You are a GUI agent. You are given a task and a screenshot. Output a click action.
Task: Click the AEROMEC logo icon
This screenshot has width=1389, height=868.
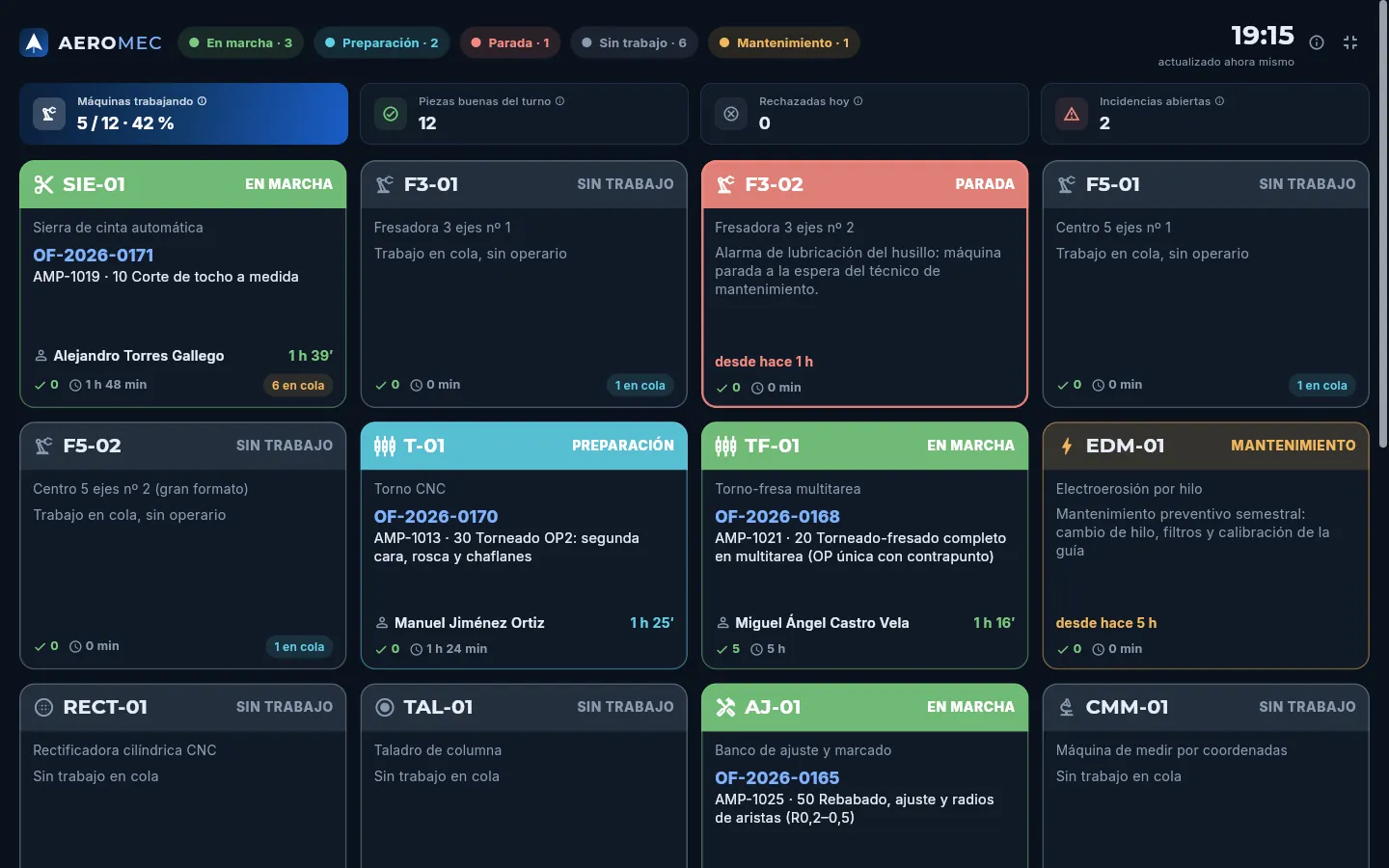click(x=34, y=42)
